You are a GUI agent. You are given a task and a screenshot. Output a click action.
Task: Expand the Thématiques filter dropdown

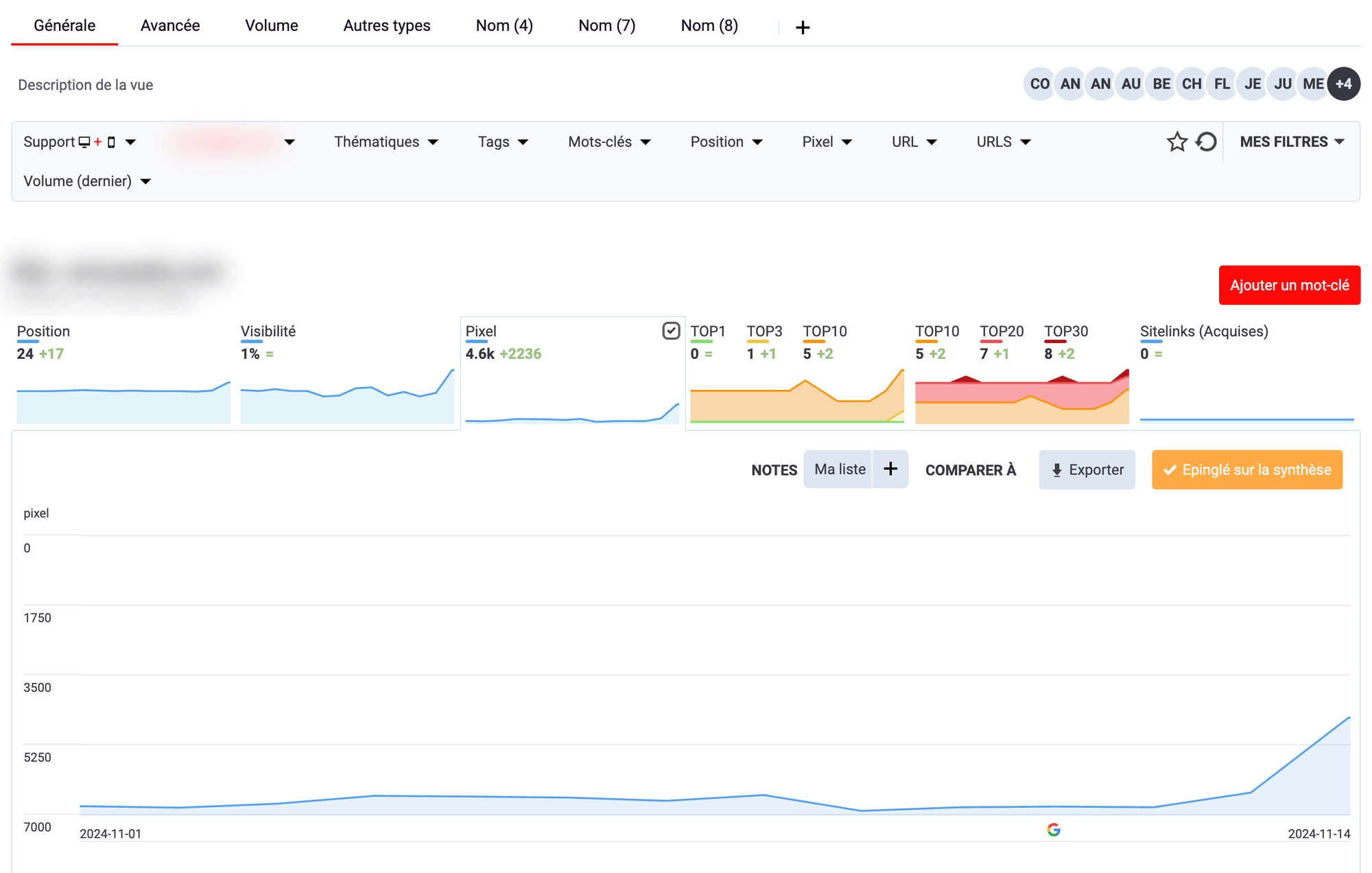[x=386, y=142]
